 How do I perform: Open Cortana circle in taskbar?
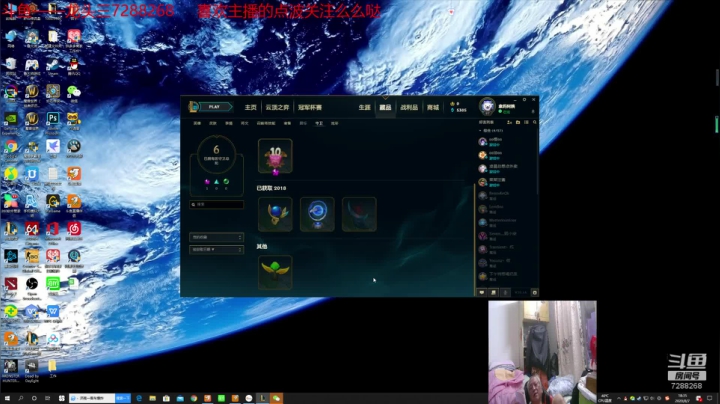[34, 398]
